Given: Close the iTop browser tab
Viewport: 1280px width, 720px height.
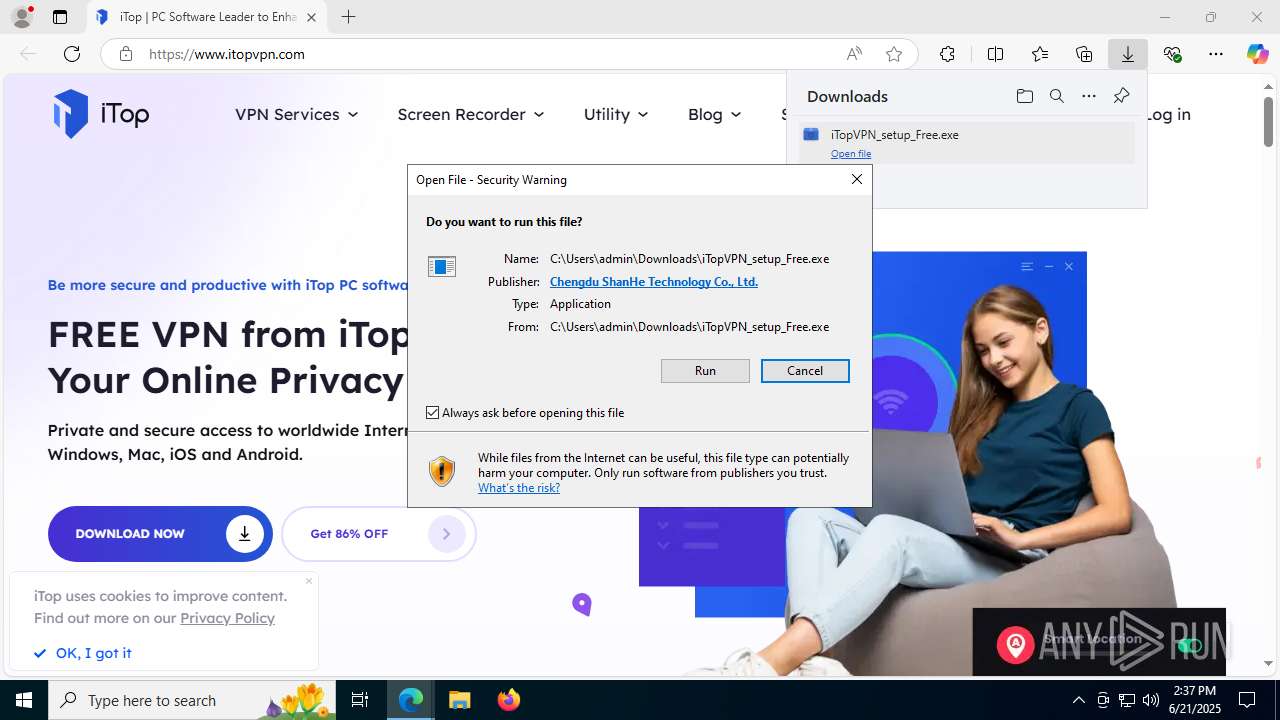Looking at the screenshot, I should [312, 17].
